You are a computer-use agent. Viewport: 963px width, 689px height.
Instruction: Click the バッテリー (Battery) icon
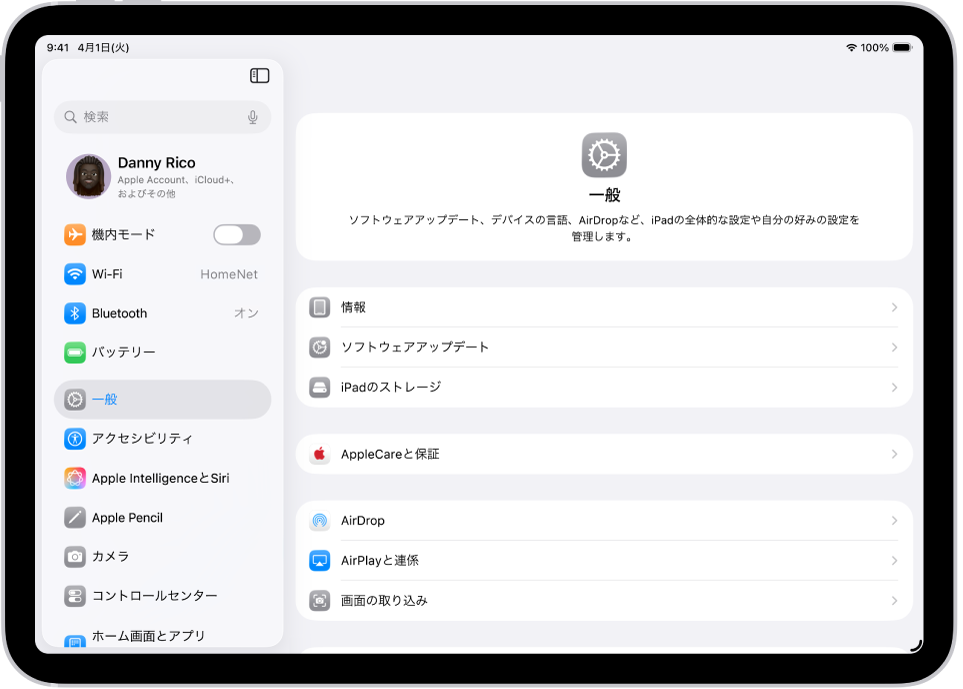pos(75,352)
